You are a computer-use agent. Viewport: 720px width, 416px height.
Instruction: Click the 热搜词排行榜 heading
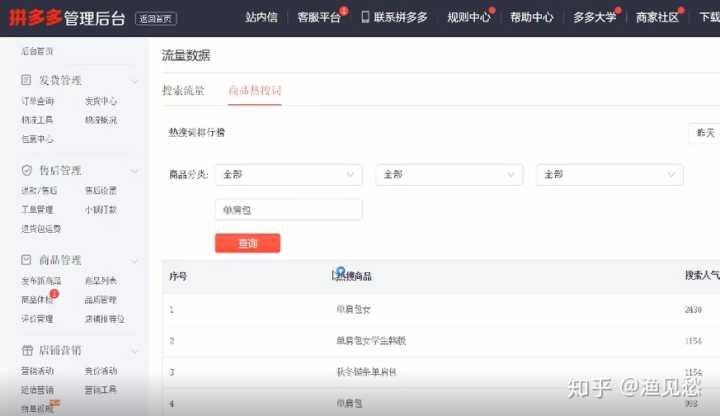click(x=197, y=133)
